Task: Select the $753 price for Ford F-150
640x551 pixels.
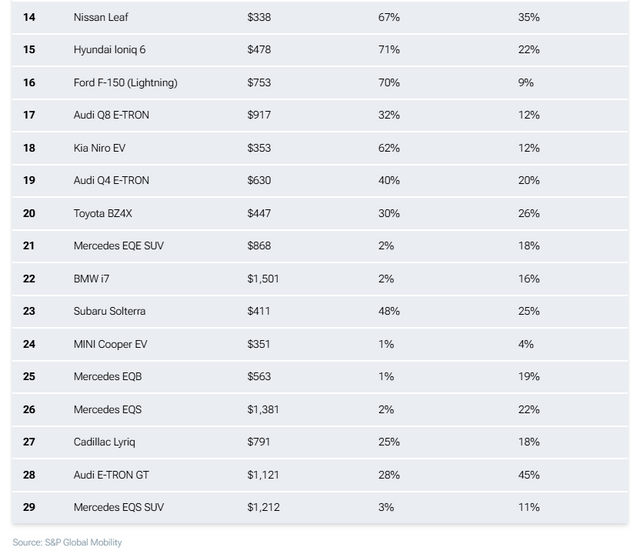Action: pyautogui.click(x=259, y=83)
